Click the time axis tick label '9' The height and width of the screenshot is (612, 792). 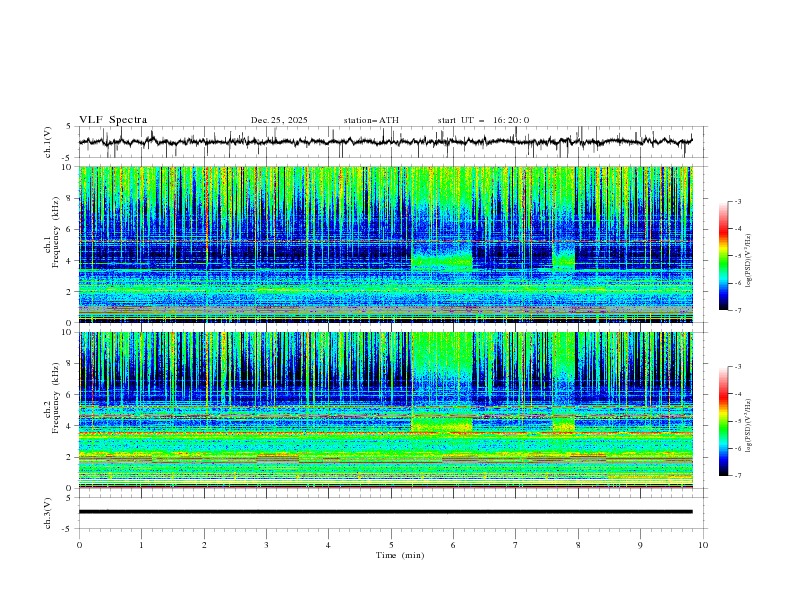pos(640,545)
